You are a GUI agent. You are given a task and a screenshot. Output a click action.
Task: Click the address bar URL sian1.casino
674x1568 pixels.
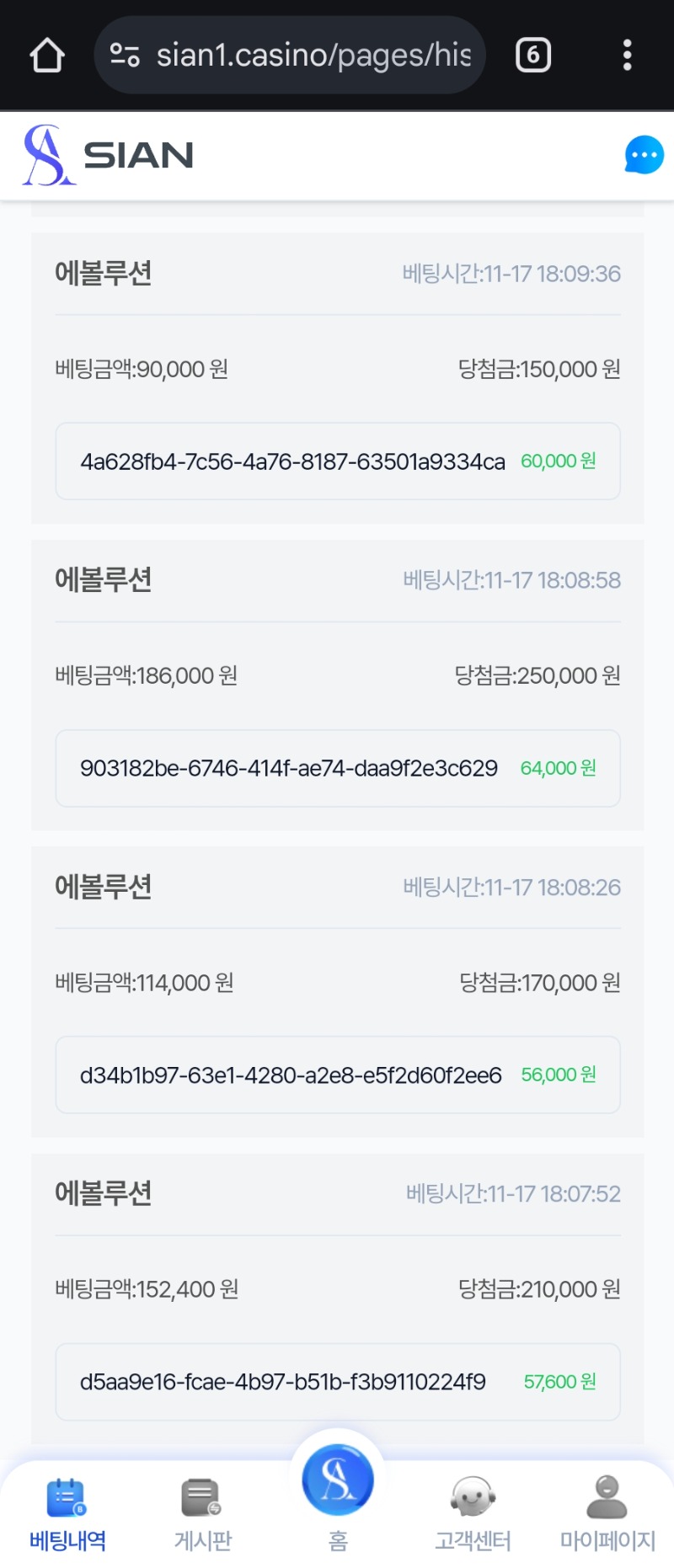tap(313, 56)
